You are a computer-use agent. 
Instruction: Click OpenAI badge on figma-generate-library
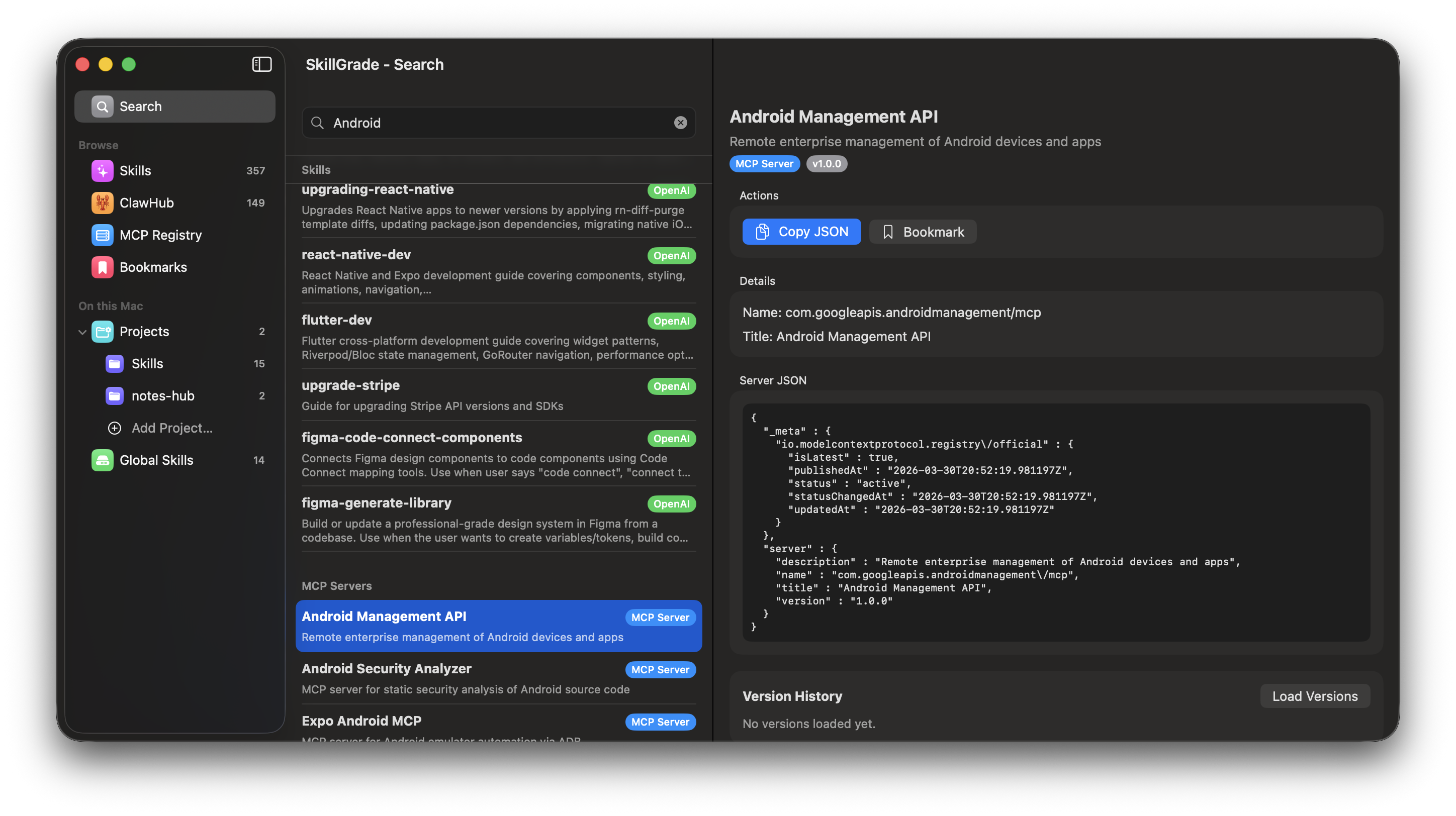[x=672, y=503]
